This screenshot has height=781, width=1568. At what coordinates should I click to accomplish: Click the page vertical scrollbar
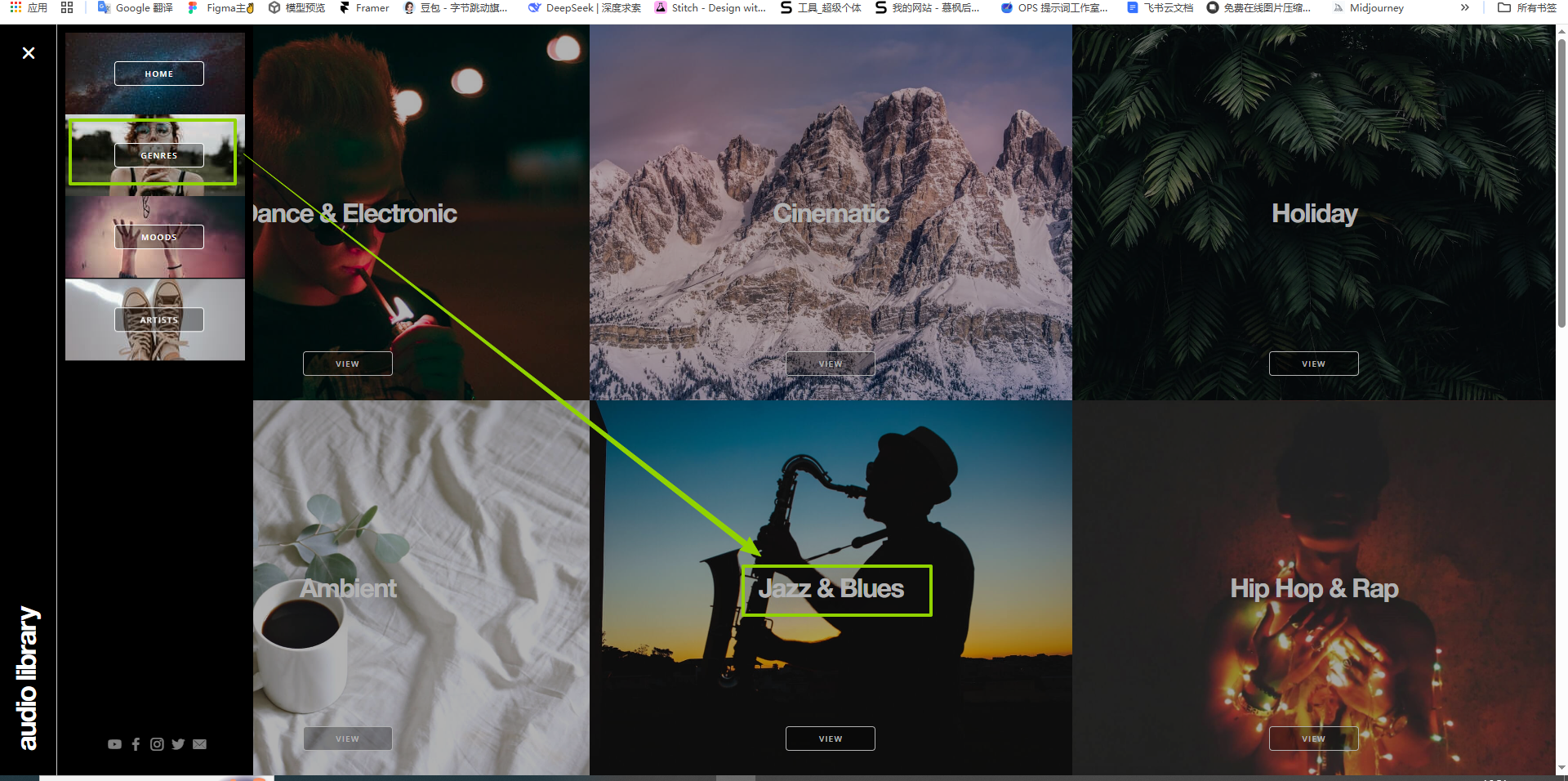(1561, 180)
